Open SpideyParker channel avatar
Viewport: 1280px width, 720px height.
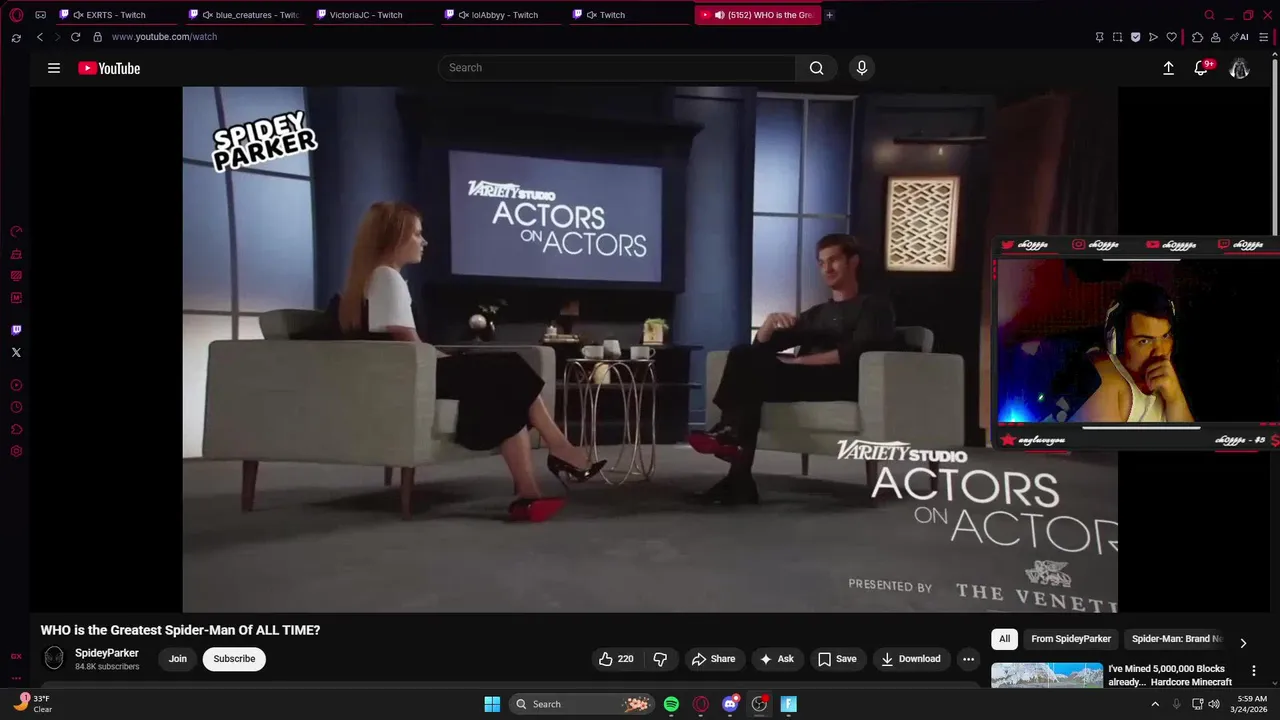tap(54, 658)
